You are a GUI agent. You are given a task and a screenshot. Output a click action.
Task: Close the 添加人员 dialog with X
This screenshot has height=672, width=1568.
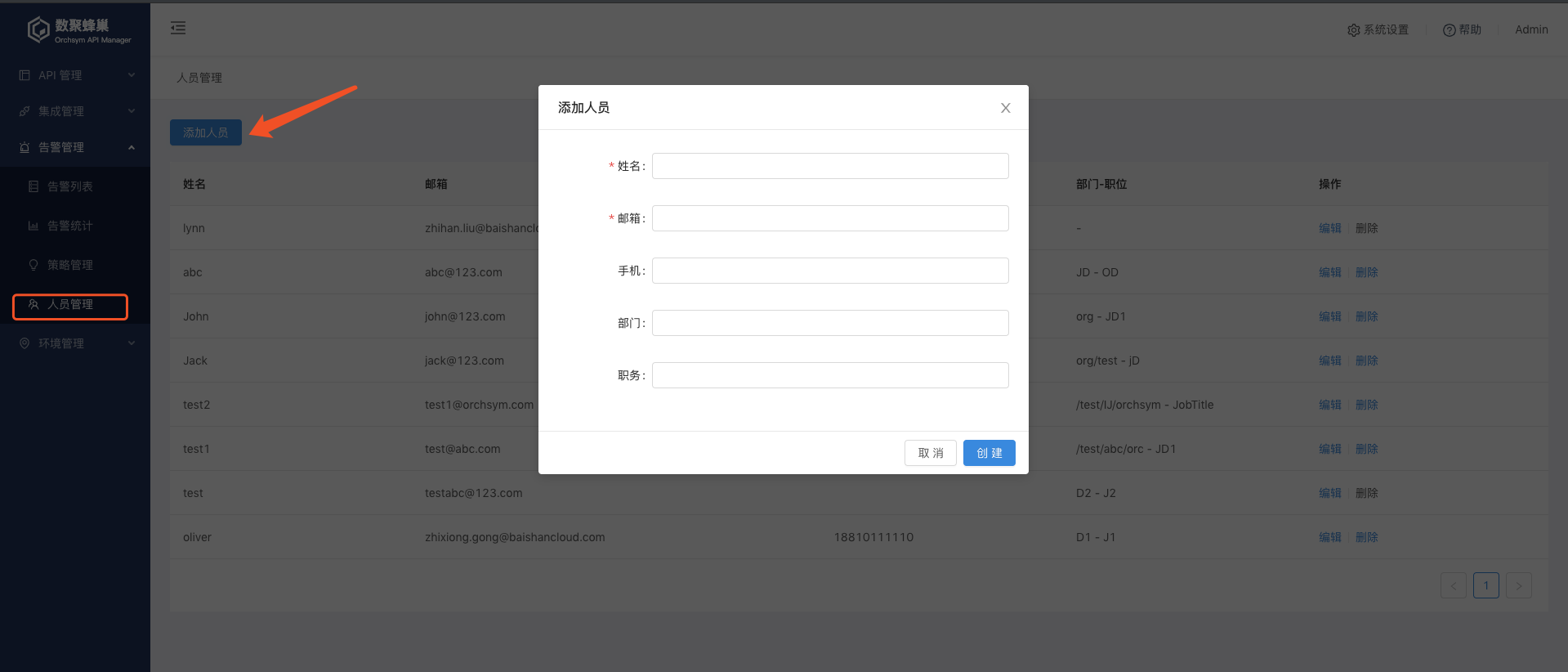pyautogui.click(x=1005, y=108)
